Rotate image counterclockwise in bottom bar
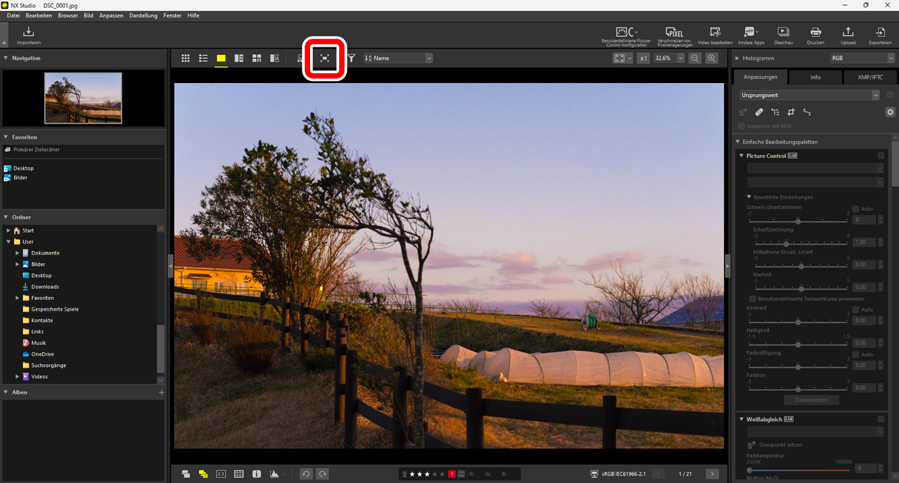The width and height of the screenshot is (899, 483). (x=306, y=474)
